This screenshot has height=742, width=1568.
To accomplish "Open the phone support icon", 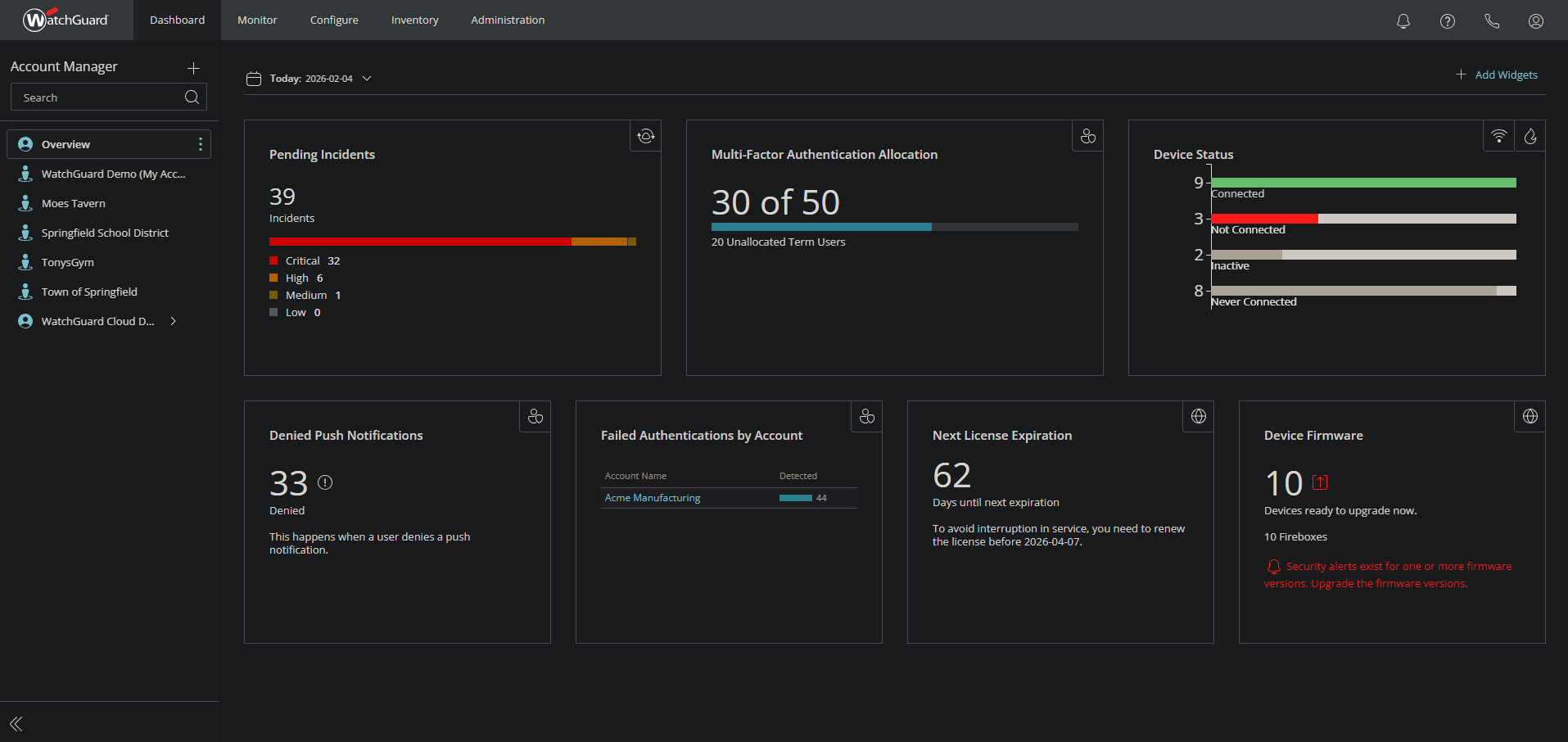I will 1491,21.
